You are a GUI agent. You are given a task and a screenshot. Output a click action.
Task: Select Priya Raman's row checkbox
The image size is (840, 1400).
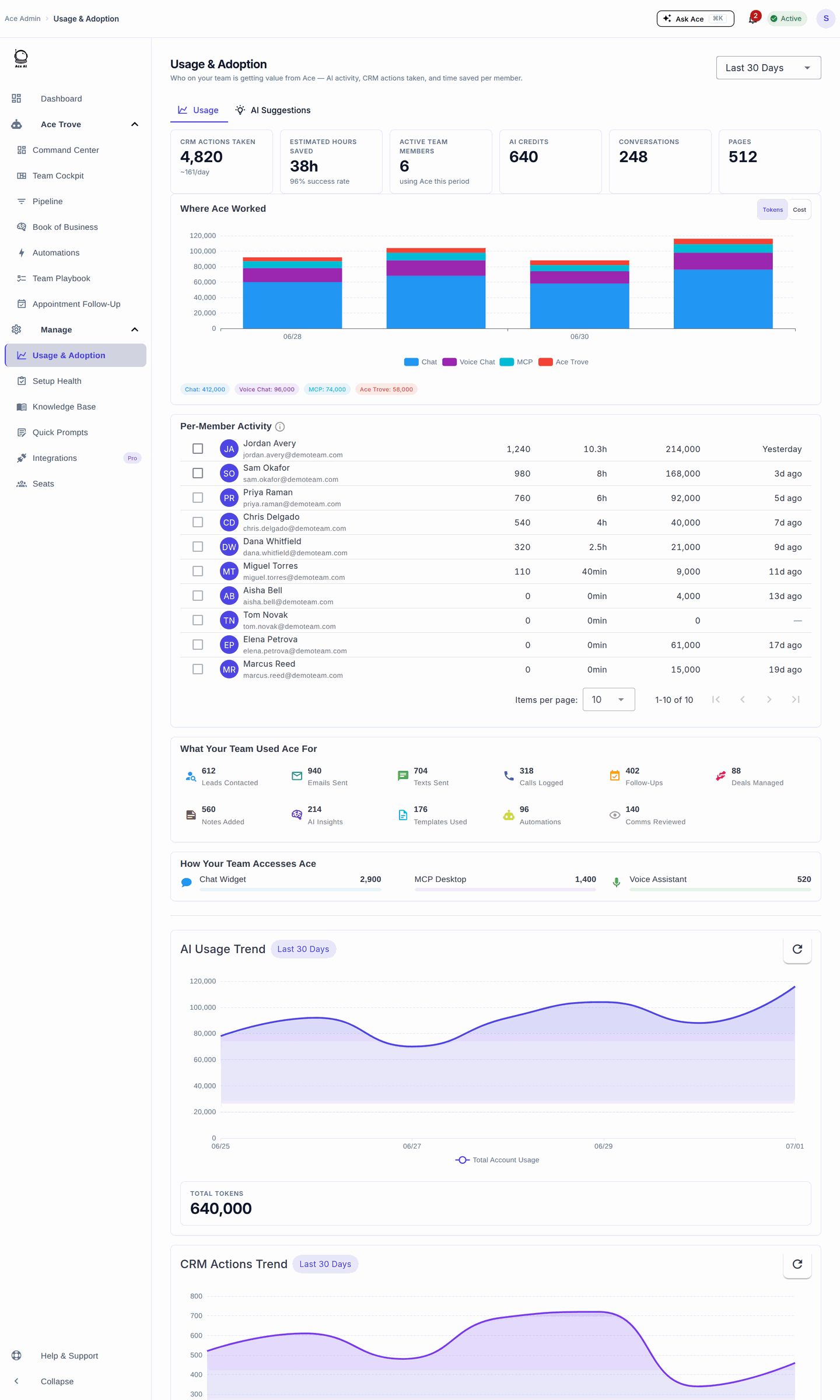(x=198, y=498)
